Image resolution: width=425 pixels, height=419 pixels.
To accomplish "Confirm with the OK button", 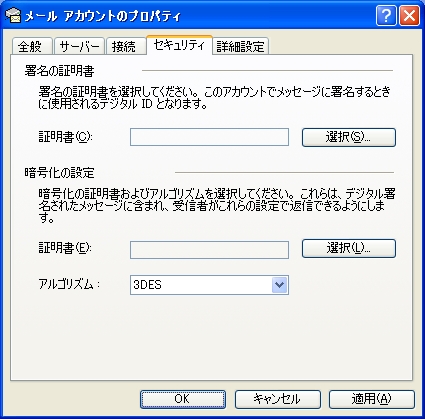I will tap(183, 399).
